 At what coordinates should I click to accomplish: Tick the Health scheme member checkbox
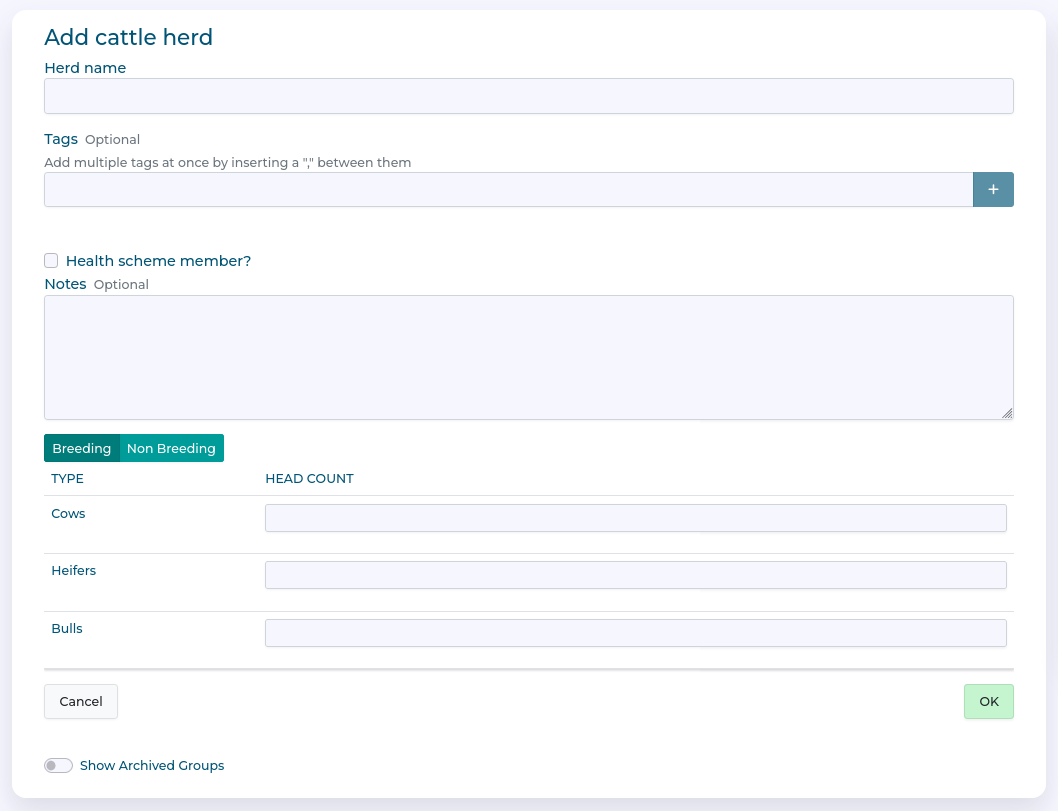coord(51,261)
